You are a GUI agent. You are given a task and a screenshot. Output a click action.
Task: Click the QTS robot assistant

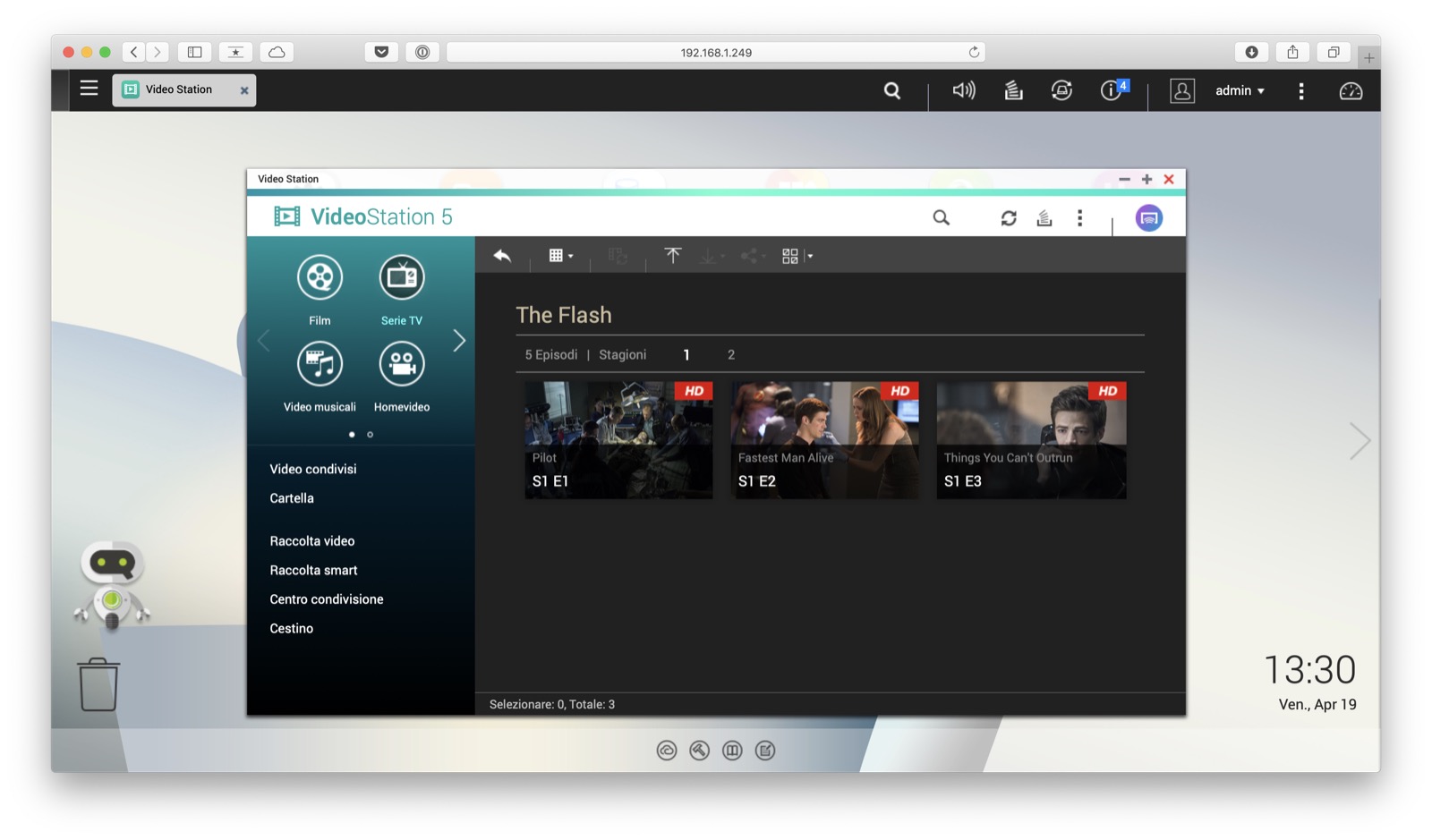click(x=112, y=585)
